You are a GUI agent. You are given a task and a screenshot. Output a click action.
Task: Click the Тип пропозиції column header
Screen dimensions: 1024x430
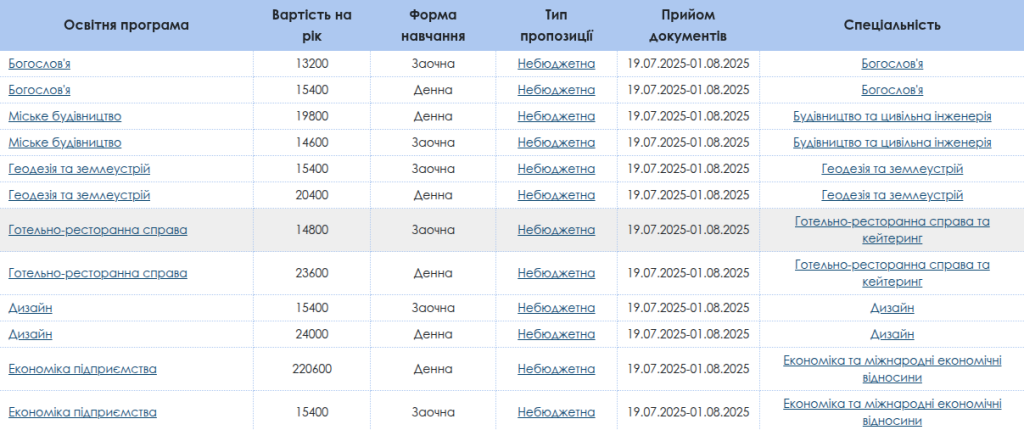[x=556, y=25]
